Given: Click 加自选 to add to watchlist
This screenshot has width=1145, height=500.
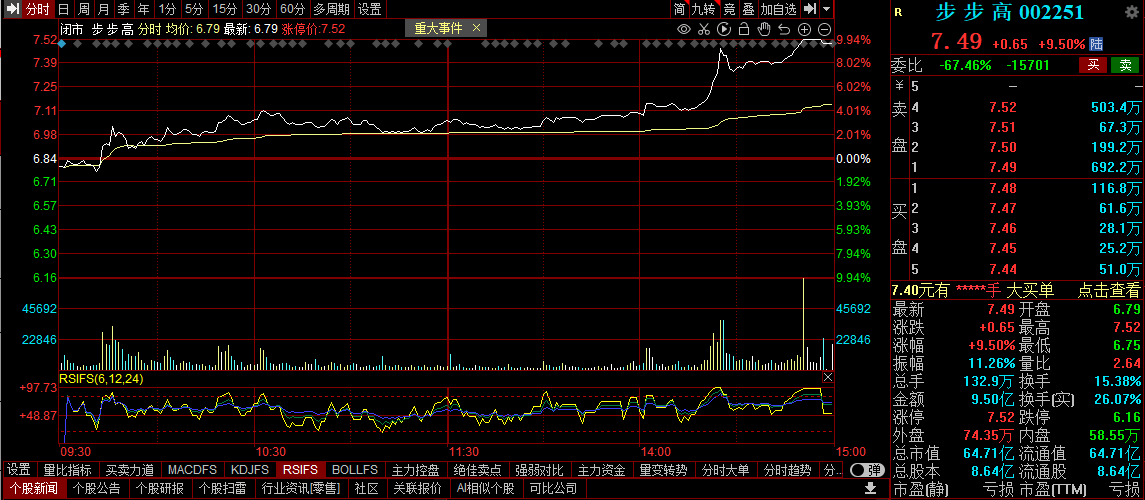Looking at the screenshot, I should coord(778,9).
